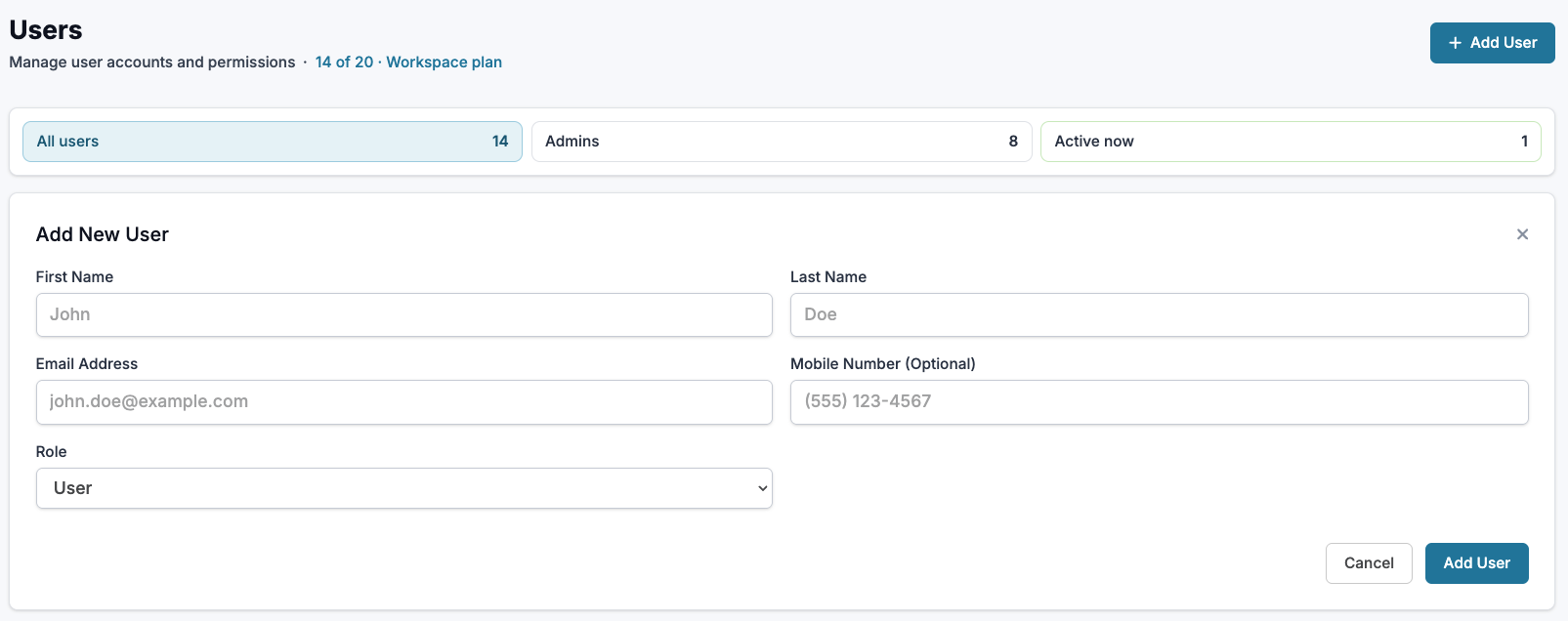This screenshot has height=621, width=1568.
Task: Open the Role dropdown
Action: [404, 488]
